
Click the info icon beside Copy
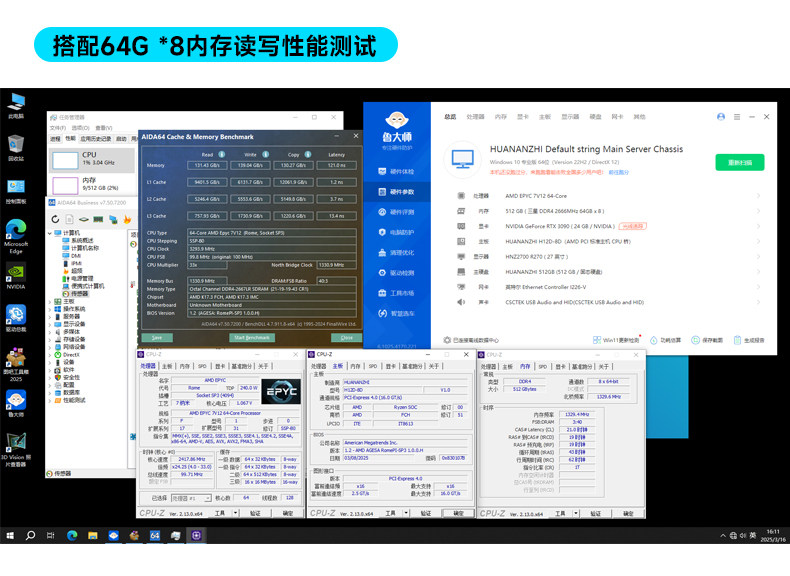[308, 154]
